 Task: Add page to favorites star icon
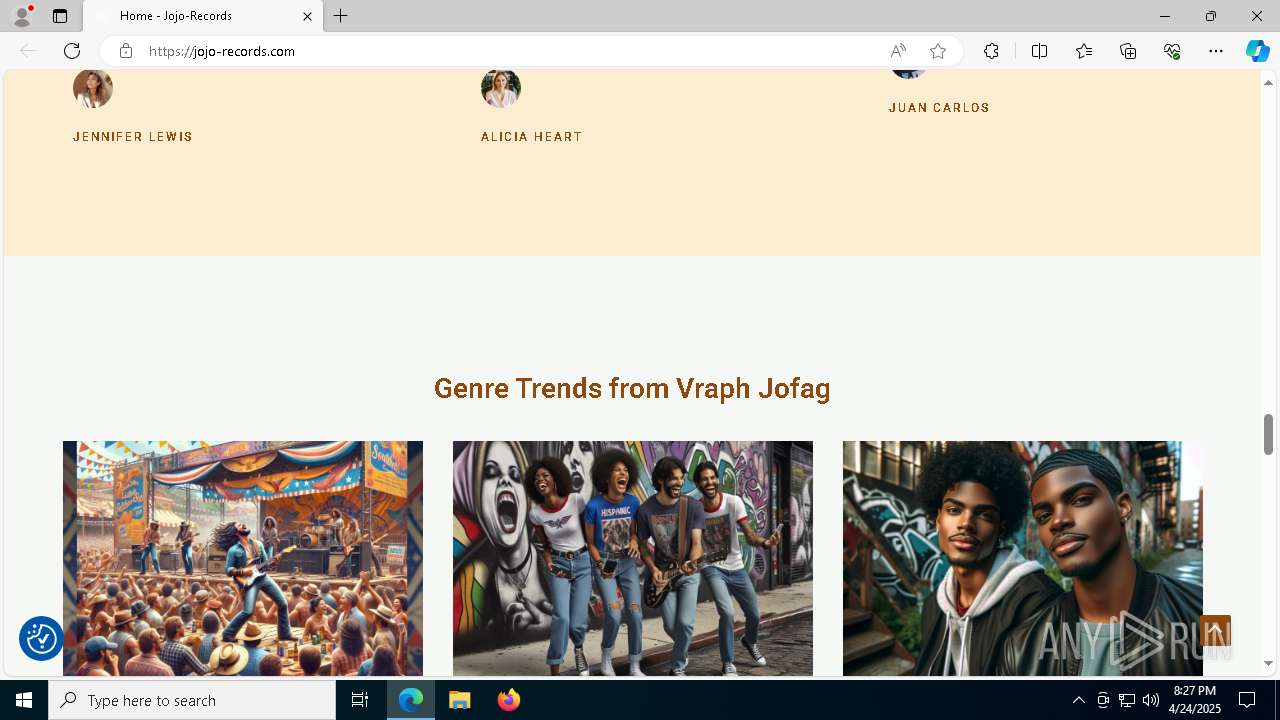(938, 51)
